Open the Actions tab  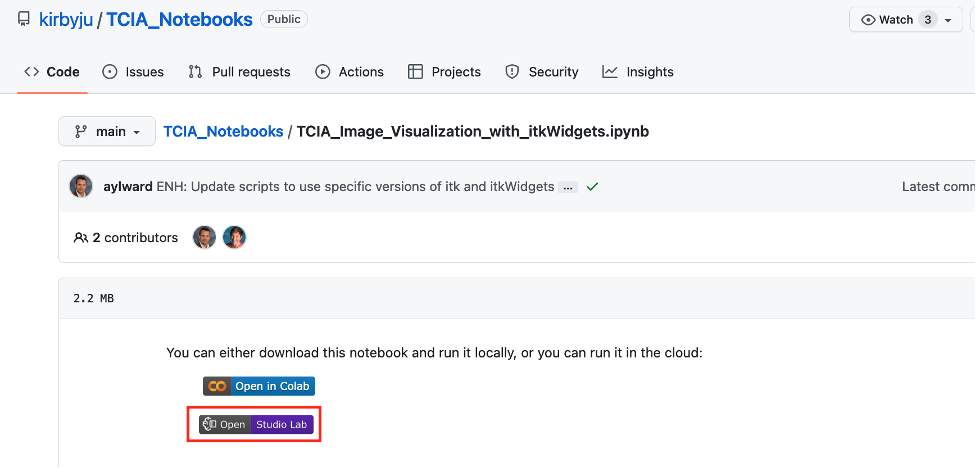(350, 72)
